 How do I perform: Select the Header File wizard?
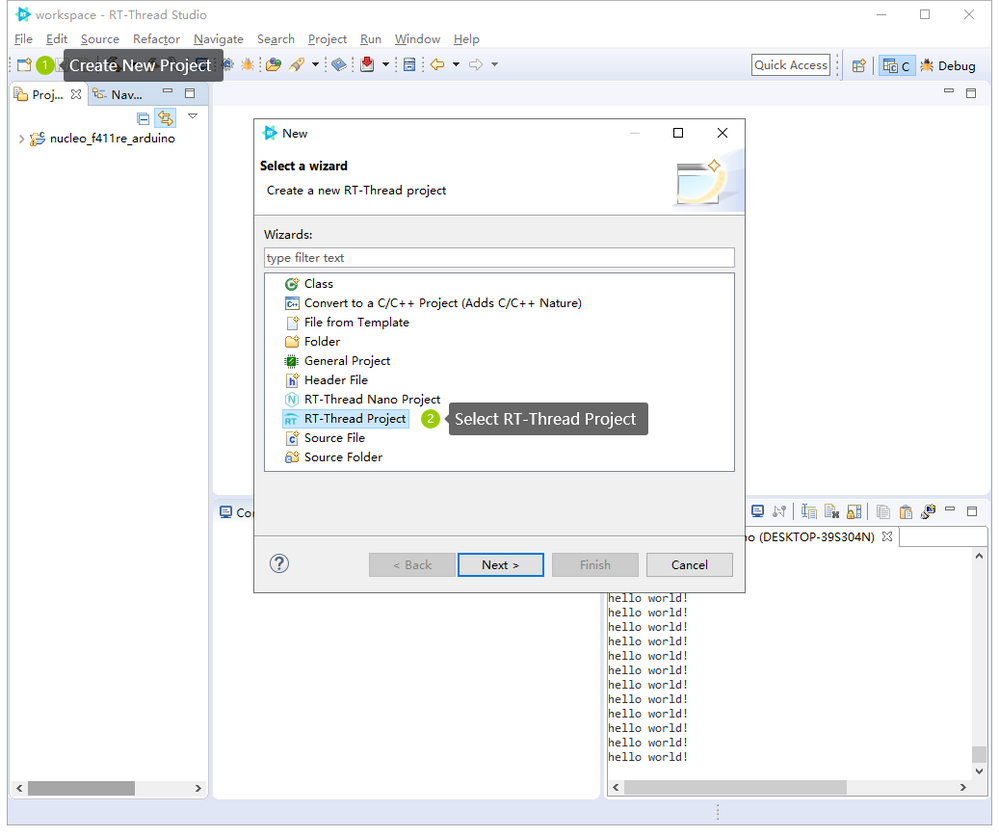point(326,380)
